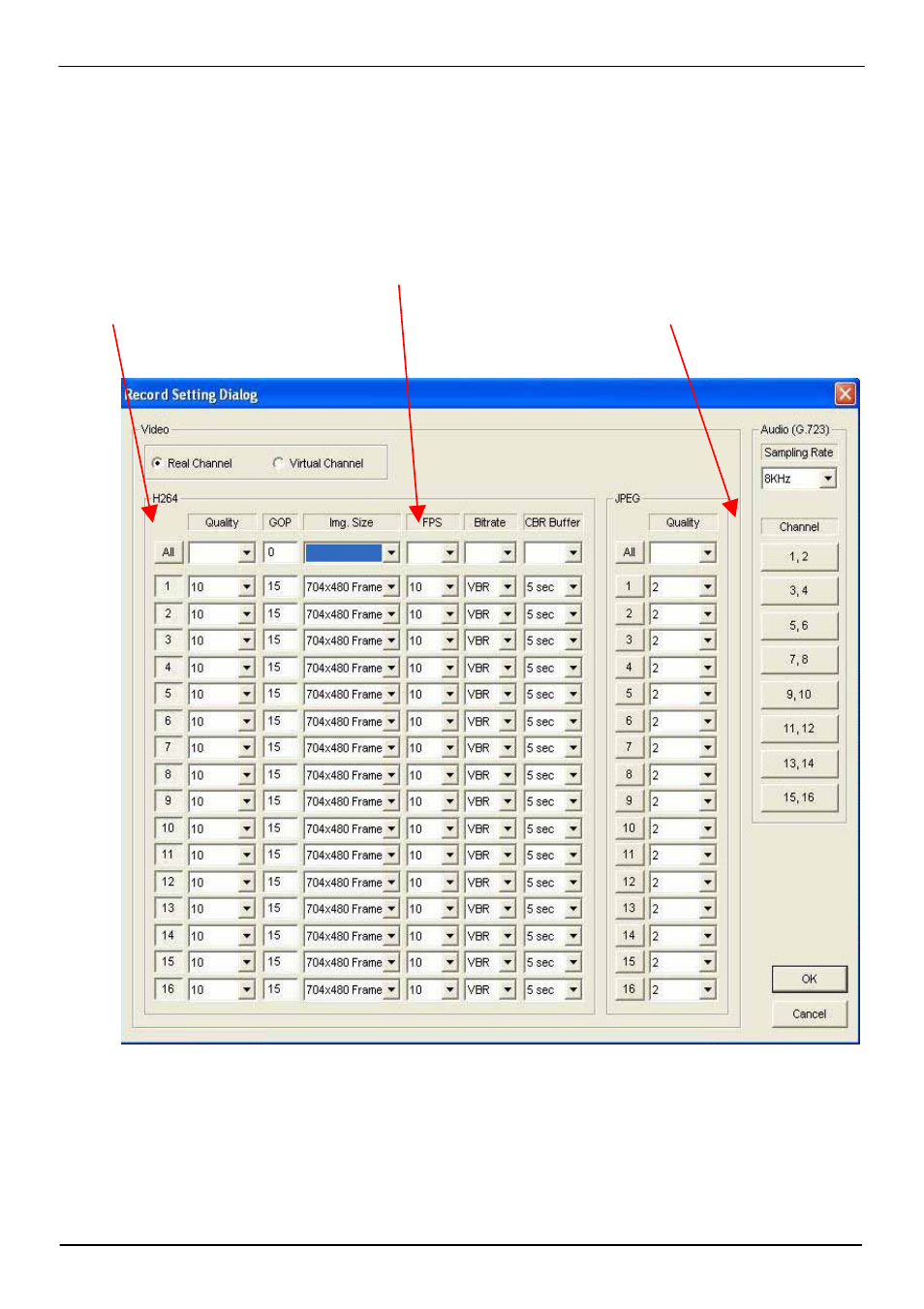Image resolution: width=924 pixels, height=1309 pixels.
Task: Confirm settings with the OK button
Action: tap(810, 980)
